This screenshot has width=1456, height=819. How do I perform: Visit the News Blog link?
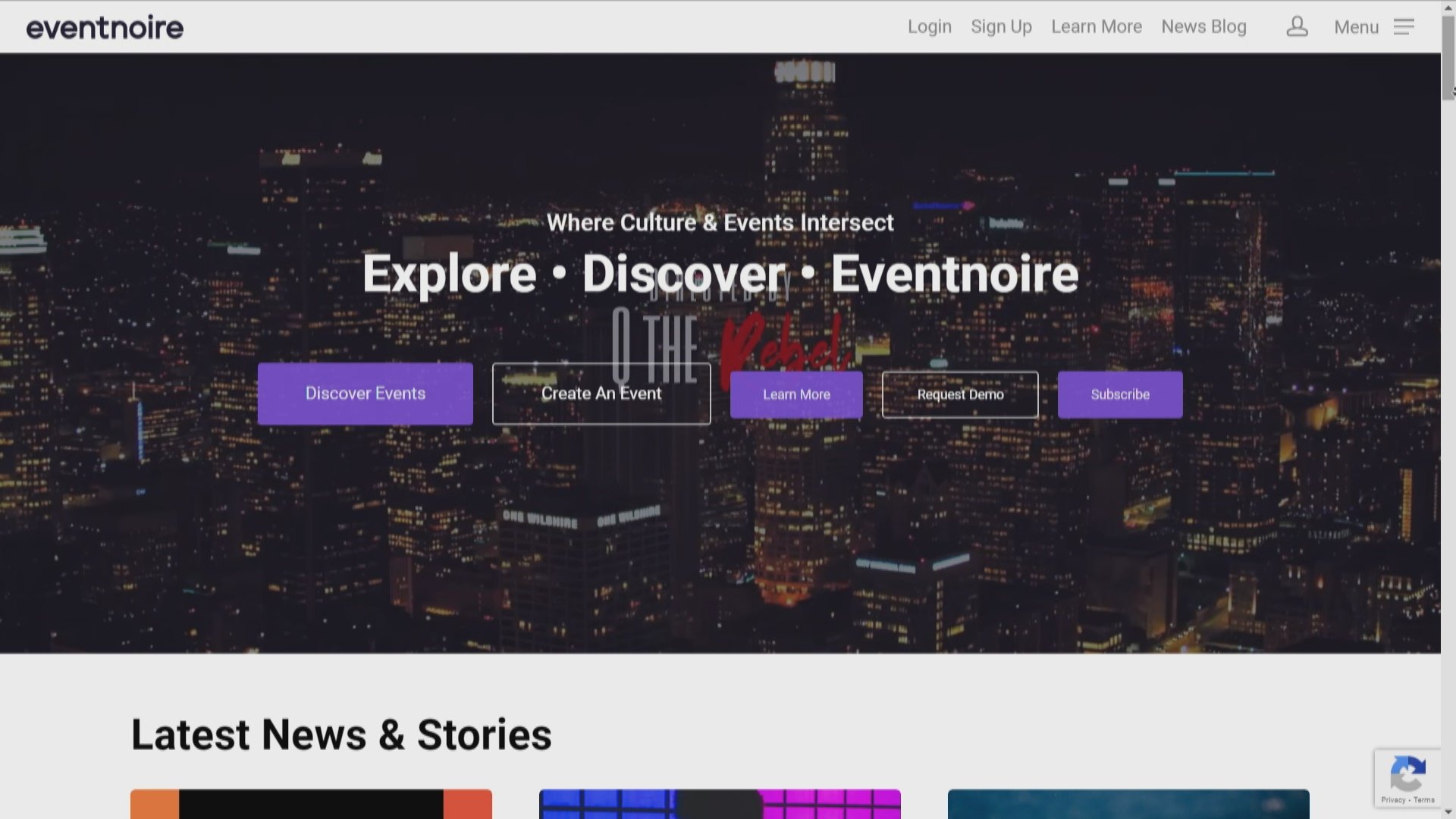[1203, 27]
